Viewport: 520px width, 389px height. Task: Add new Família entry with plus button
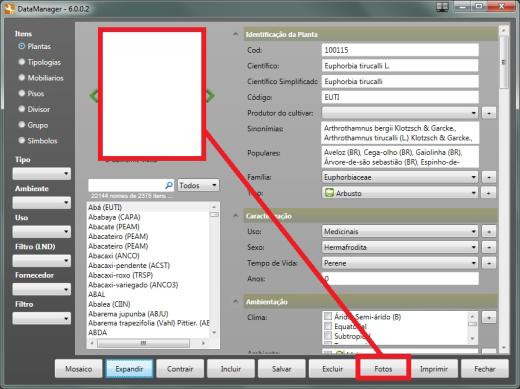(x=489, y=177)
